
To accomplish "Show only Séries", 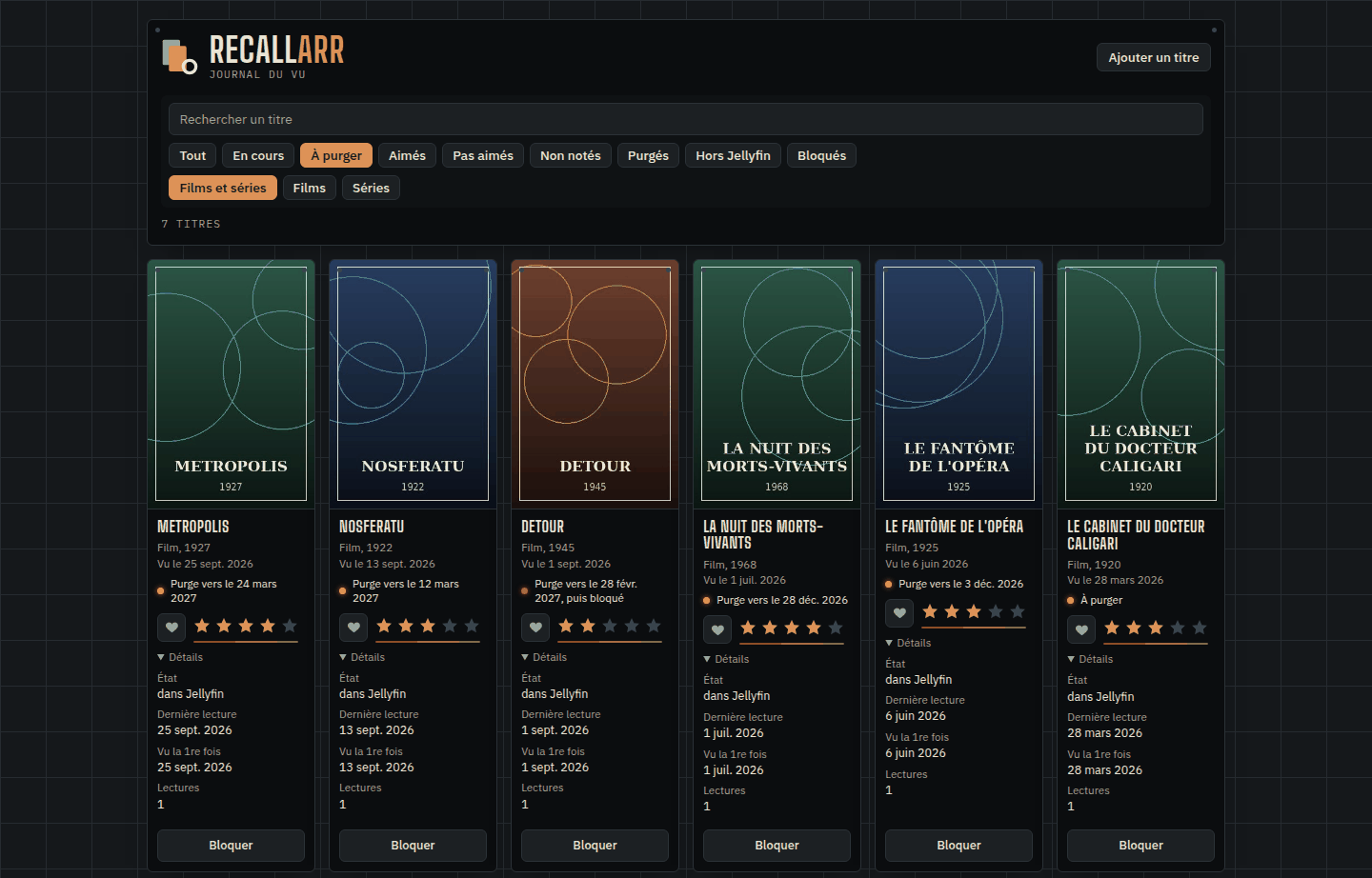I will [x=371, y=188].
